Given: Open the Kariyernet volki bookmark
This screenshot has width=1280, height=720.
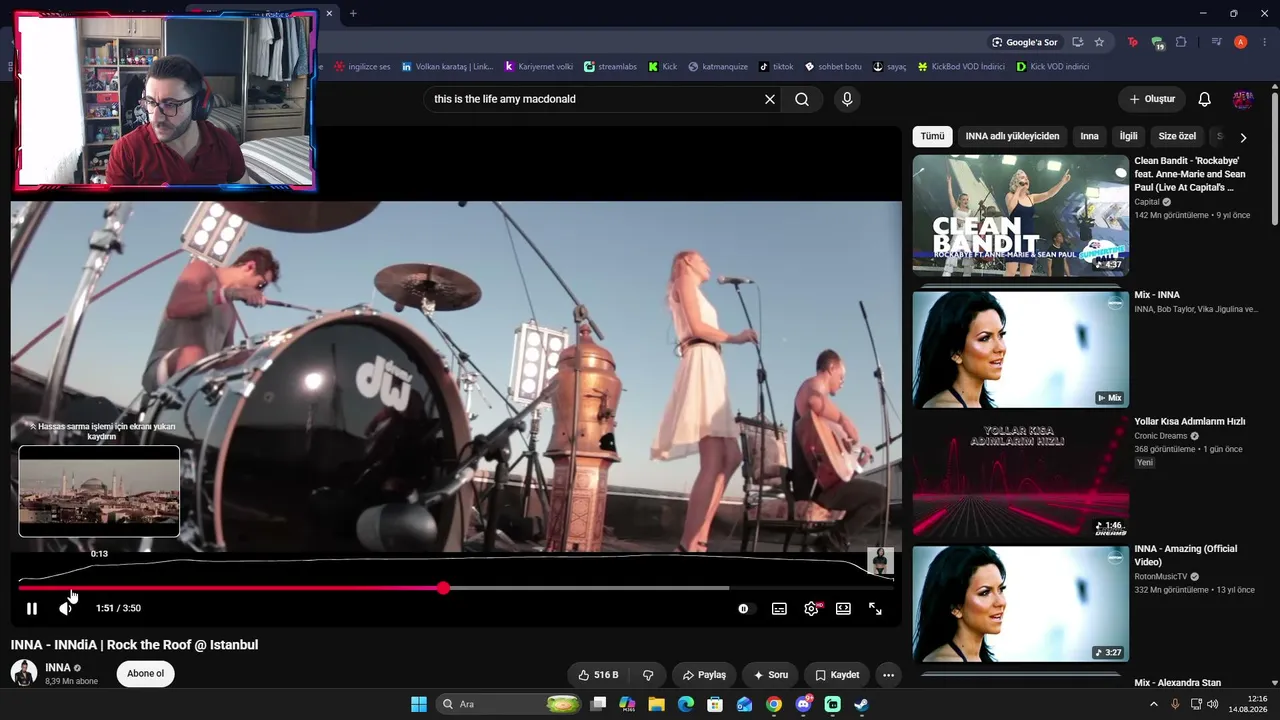Looking at the screenshot, I should 539,67.
